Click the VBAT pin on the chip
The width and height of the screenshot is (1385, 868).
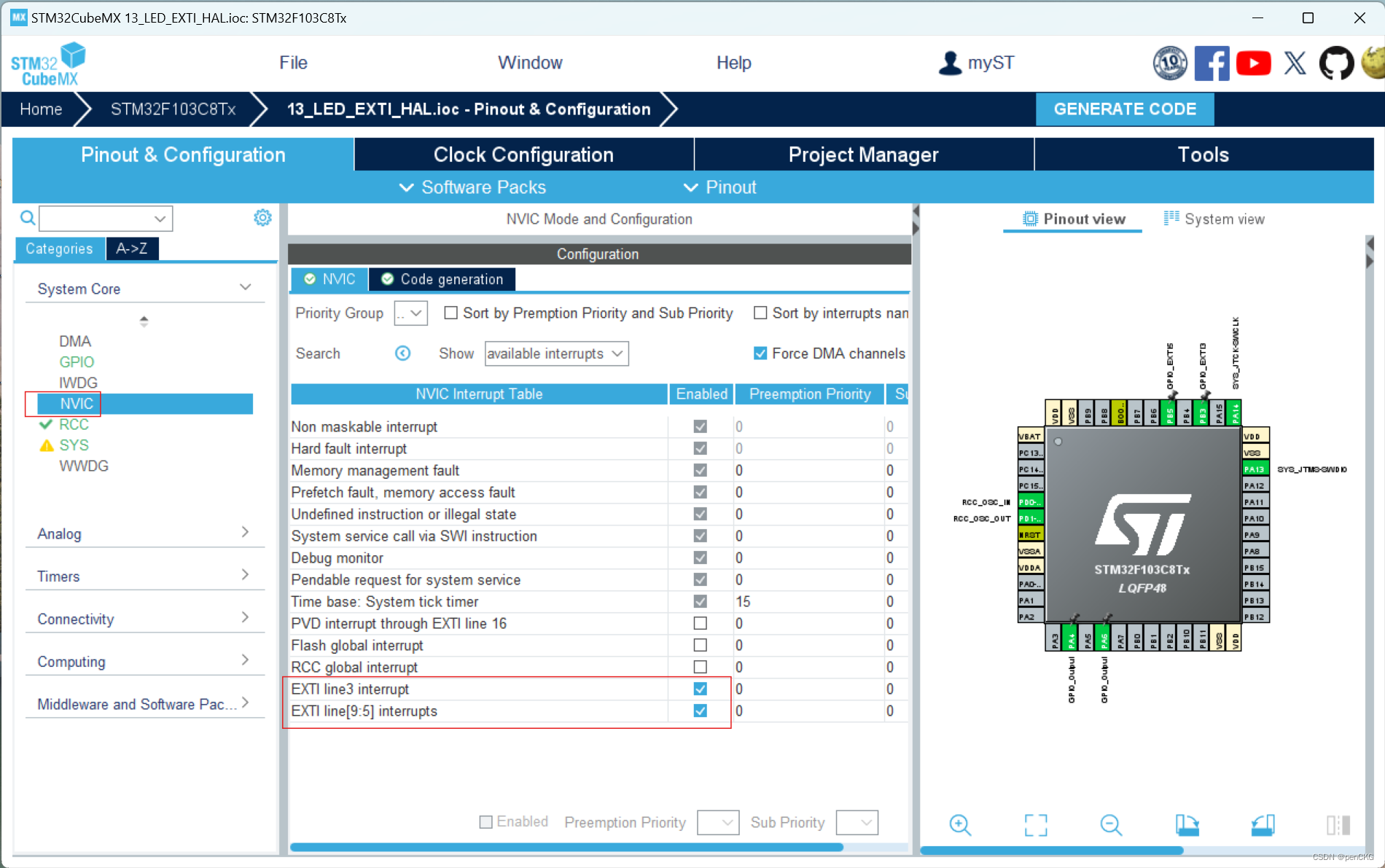tap(1031, 436)
